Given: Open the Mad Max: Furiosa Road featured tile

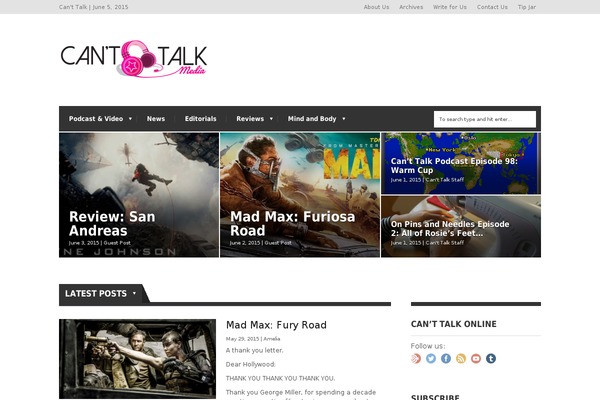Looking at the screenshot, I should 300,195.
